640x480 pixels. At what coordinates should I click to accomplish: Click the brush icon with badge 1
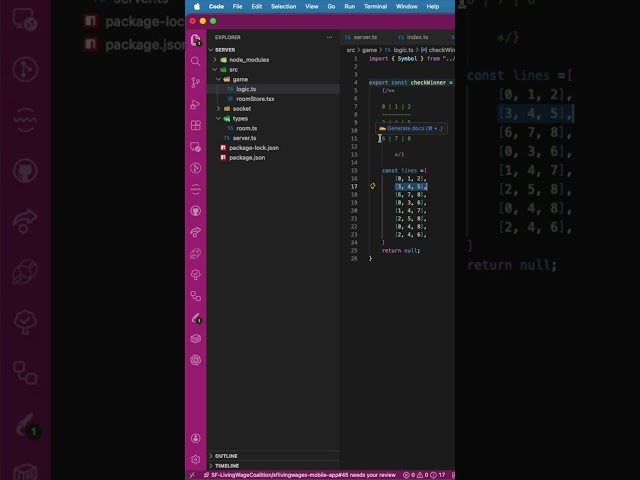196,318
